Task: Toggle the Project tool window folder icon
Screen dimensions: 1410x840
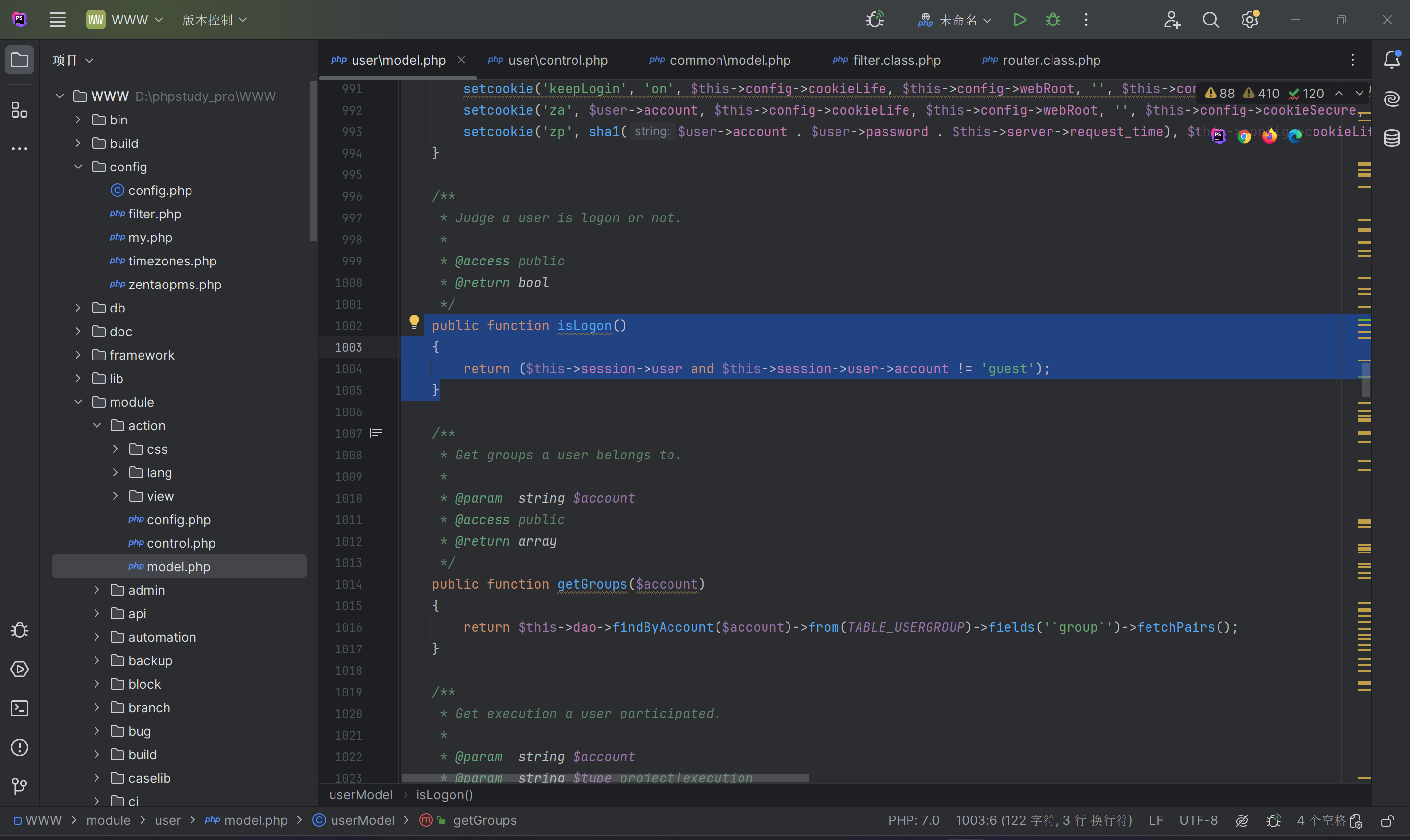Action: point(19,59)
